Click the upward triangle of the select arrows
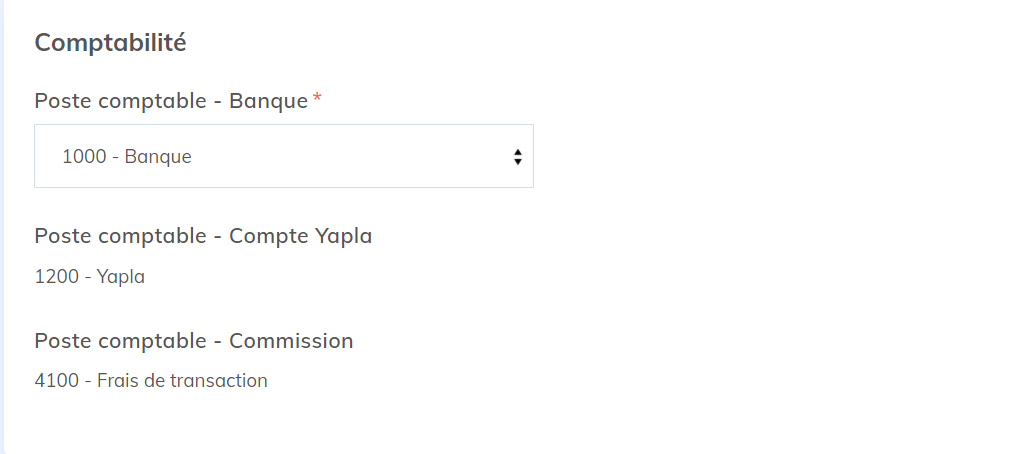The height and width of the screenshot is (454, 1020). click(517, 151)
